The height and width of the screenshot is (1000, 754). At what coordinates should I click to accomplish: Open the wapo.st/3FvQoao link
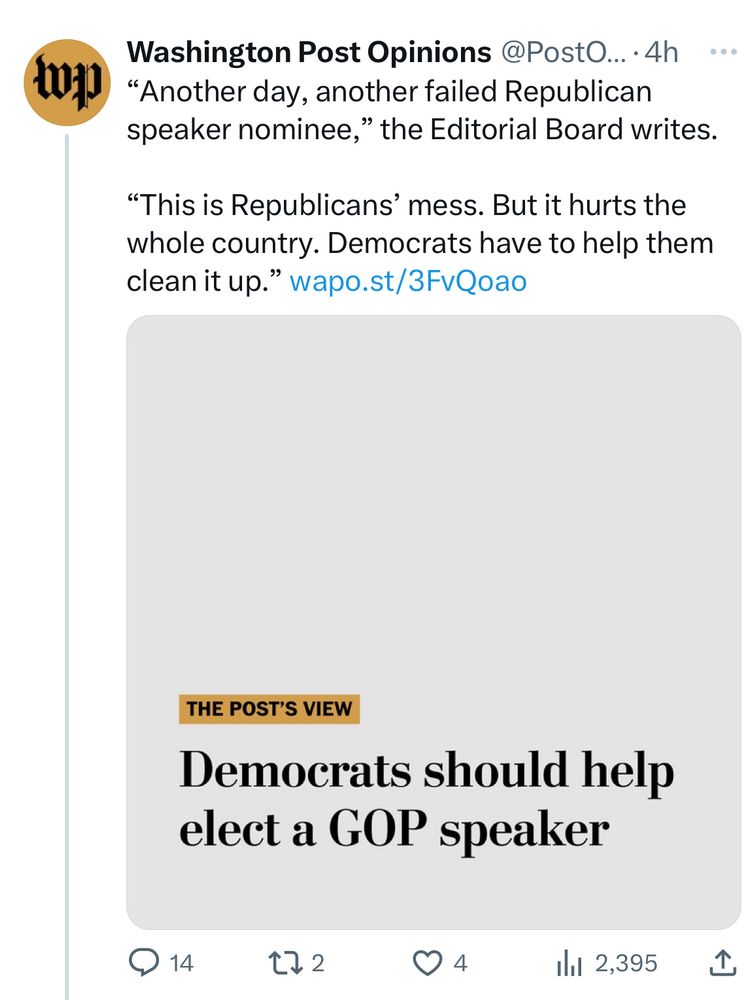(408, 281)
